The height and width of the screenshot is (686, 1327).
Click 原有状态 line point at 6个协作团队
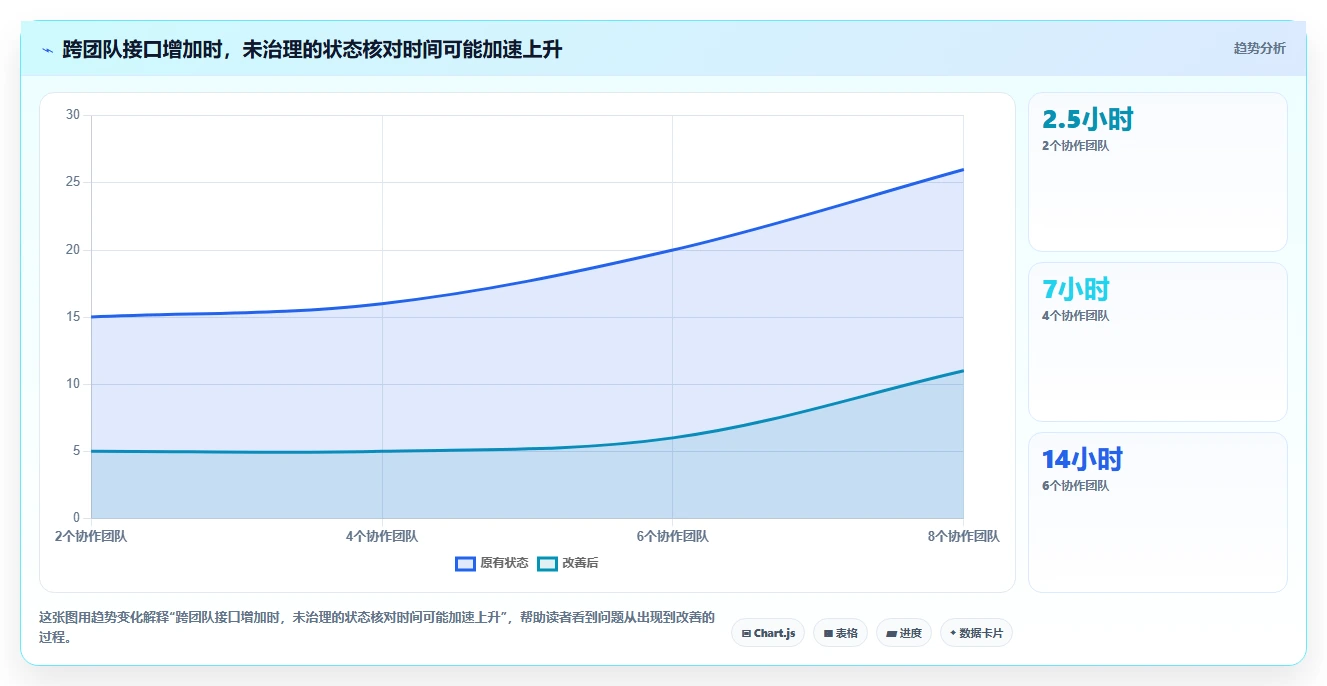[x=672, y=250]
